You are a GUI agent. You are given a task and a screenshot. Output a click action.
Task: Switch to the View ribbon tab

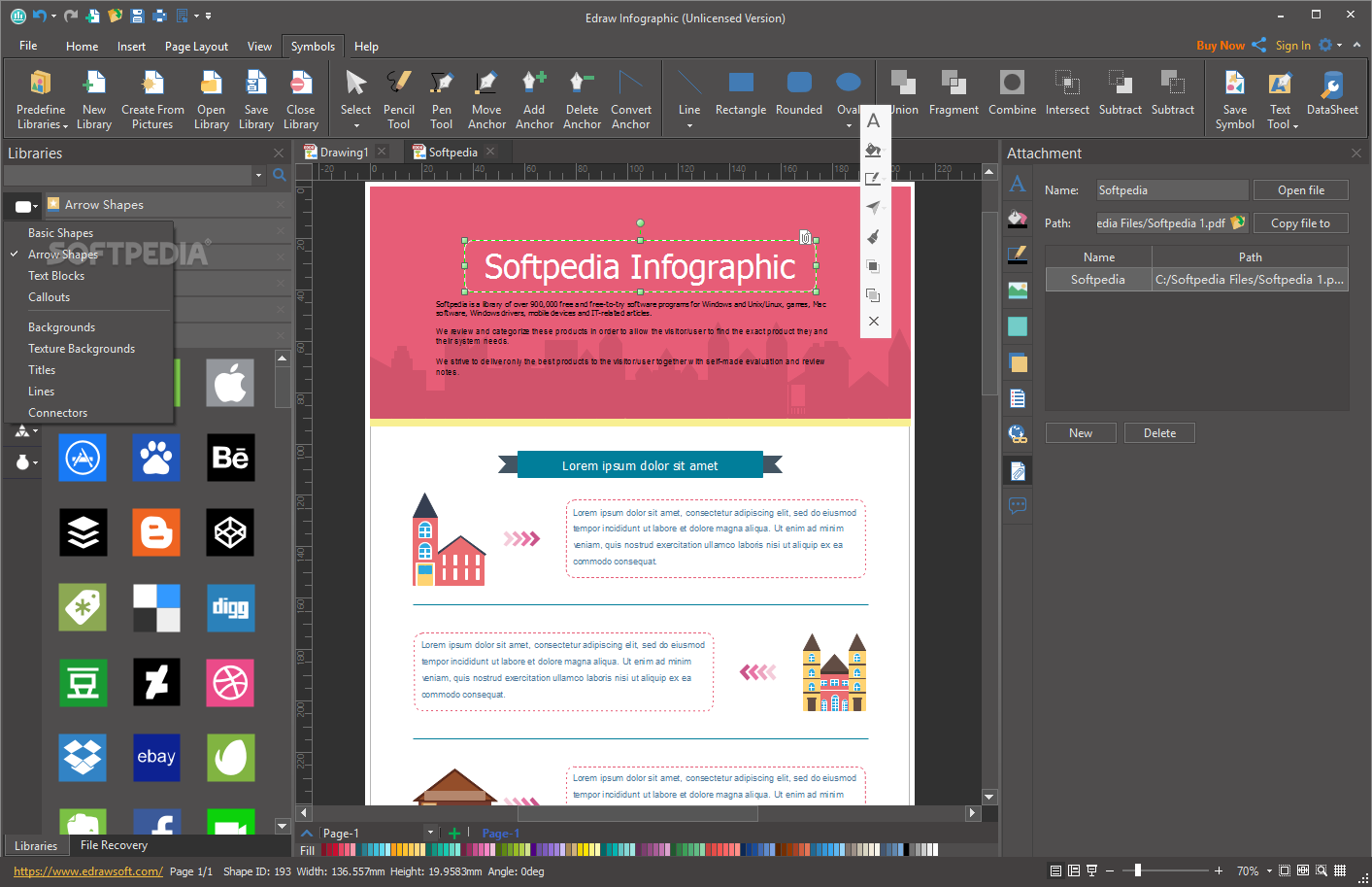click(259, 46)
